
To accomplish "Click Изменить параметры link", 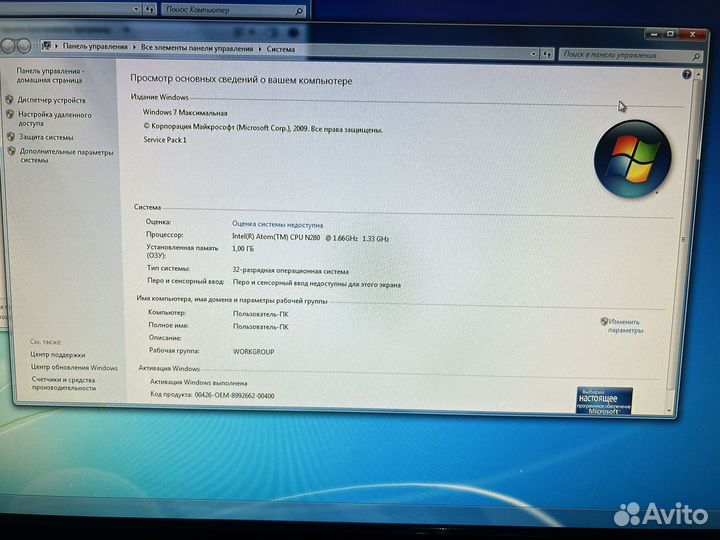I will point(626,325).
